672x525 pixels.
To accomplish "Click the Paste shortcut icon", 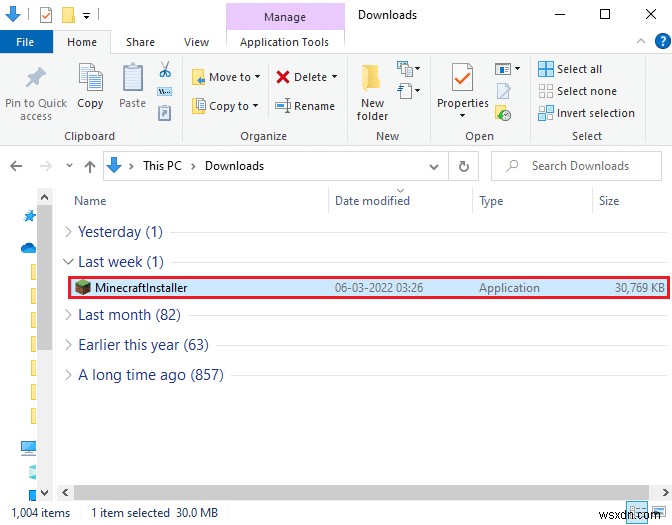I will pyautogui.click(x=165, y=113).
